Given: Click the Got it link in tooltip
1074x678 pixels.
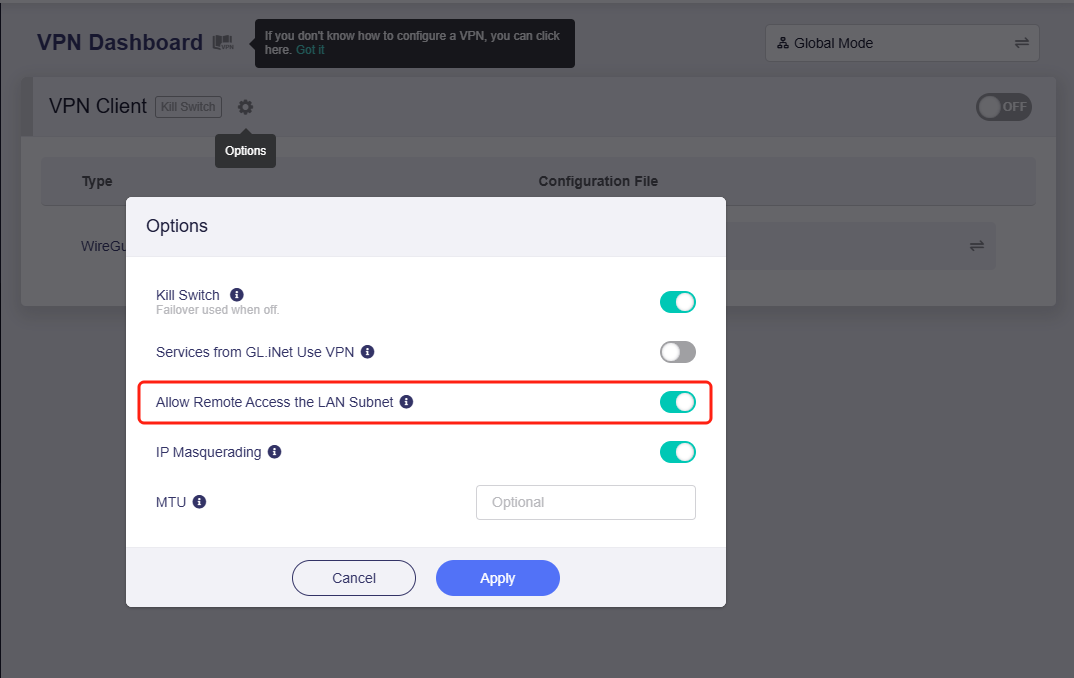Looking at the screenshot, I should [x=310, y=50].
